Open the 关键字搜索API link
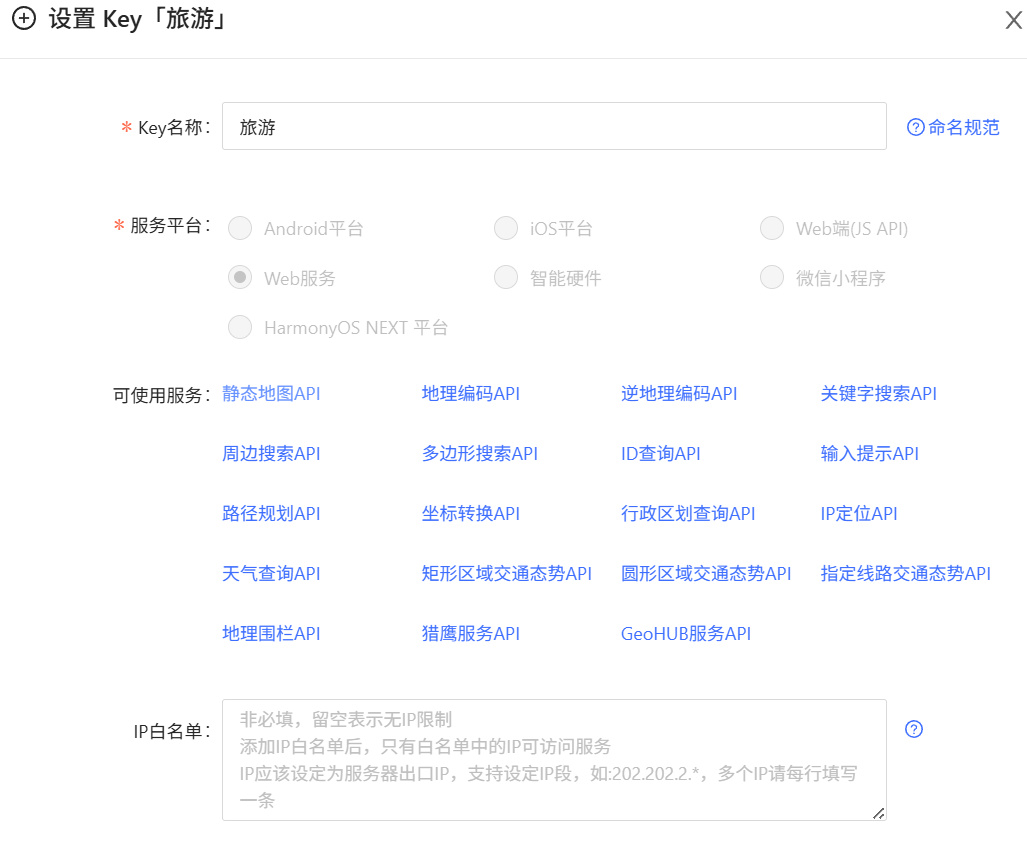Viewport: 1027px width, 844px height. coord(878,394)
